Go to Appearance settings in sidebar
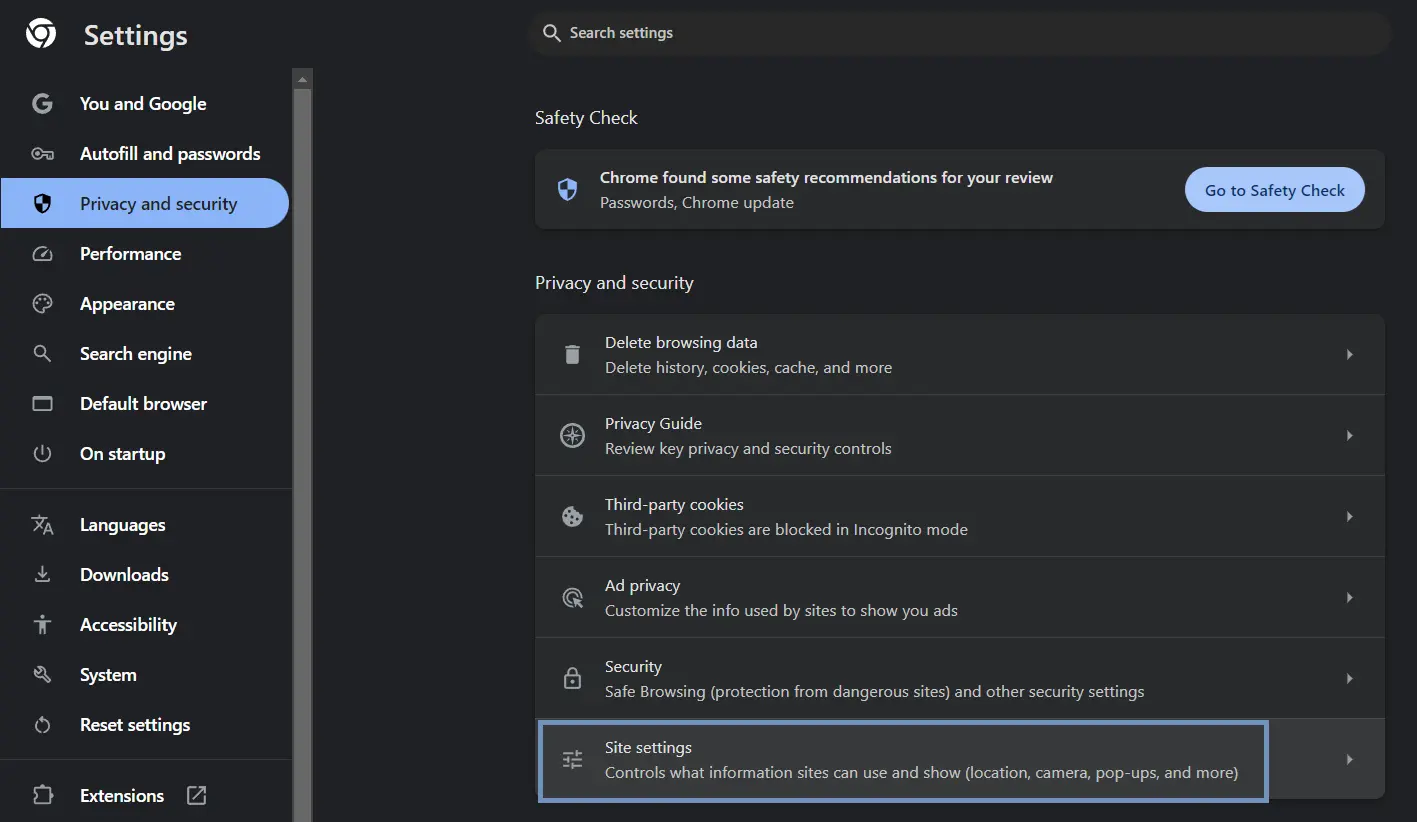The height and width of the screenshot is (822, 1417). pyautogui.click(x=127, y=304)
